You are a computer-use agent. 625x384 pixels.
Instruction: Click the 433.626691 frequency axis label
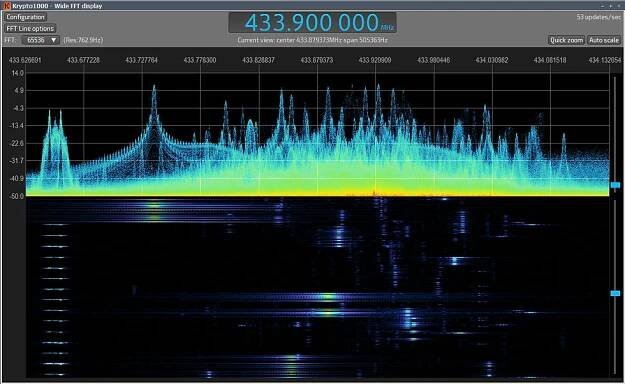tap(25, 60)
